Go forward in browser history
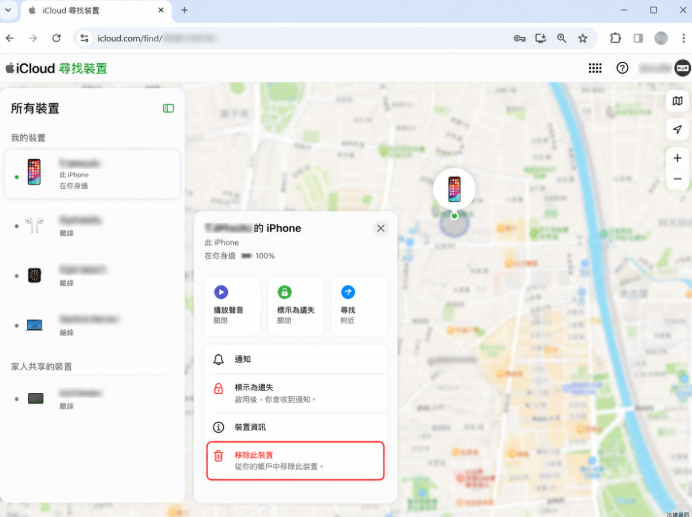Viewport: 692px width, 517px height. pos(33,38)
